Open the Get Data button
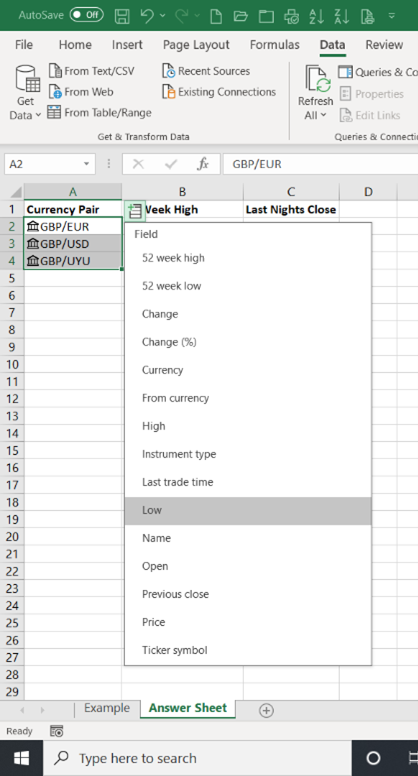Viewport: 418px width, 776px height. coord(25,93)
